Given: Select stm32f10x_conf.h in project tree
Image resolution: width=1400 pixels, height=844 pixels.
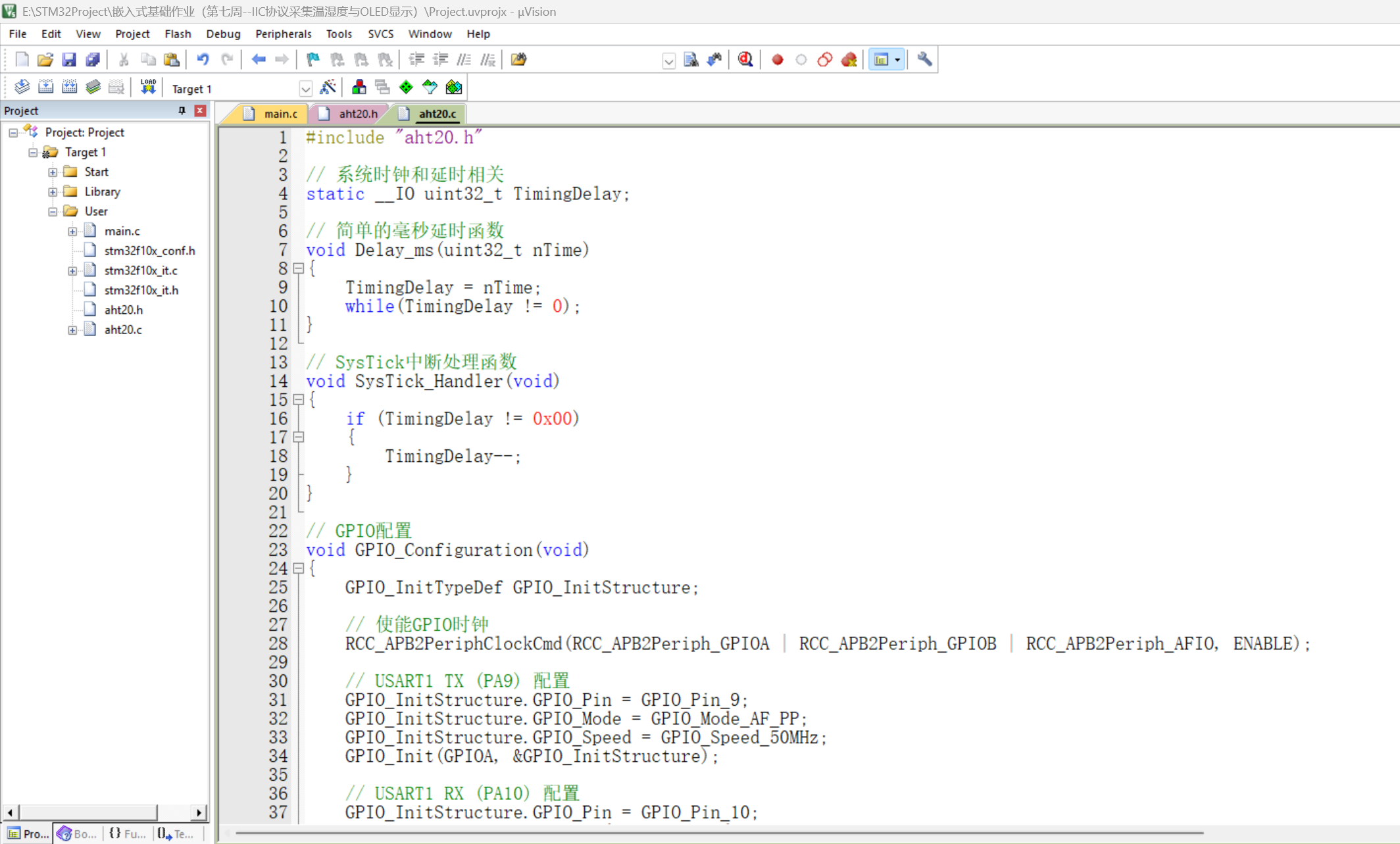Looking at the screenshot, I should pos(149,251).
